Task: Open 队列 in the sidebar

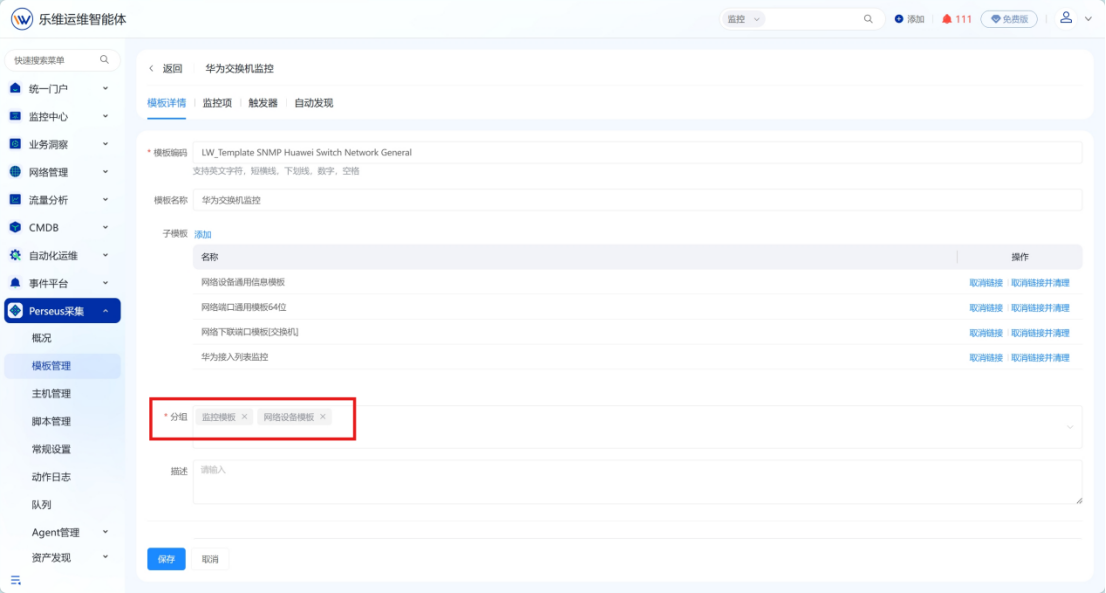Action: pyautogui.click(x=42, y=505)
